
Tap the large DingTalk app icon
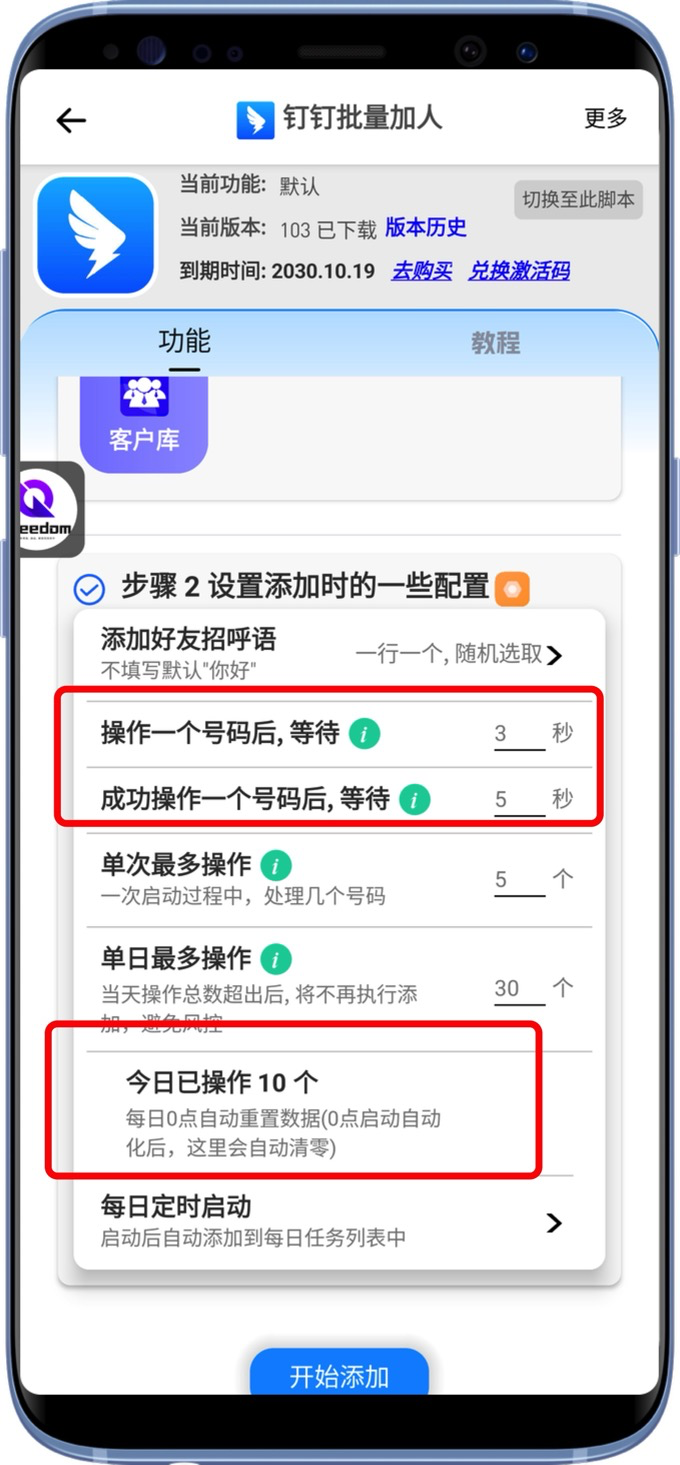(x=96, y=236)
